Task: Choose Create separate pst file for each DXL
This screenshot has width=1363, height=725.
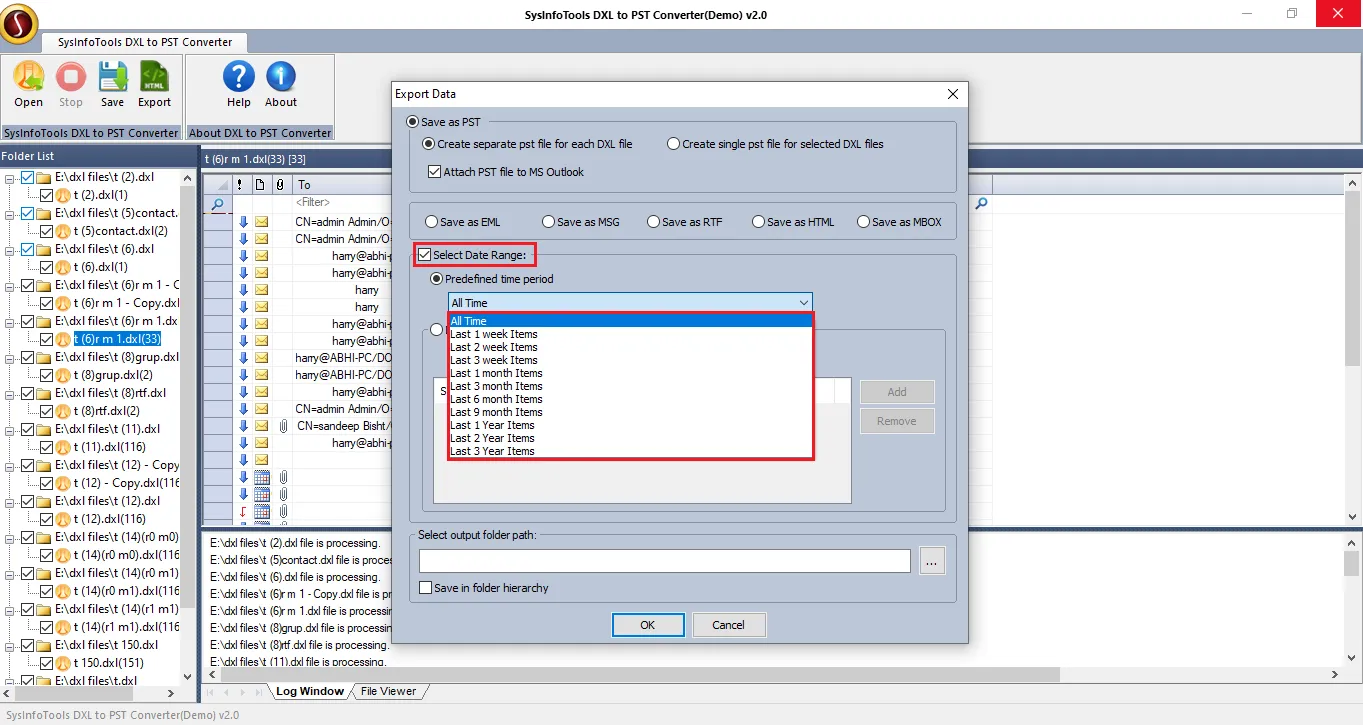Action: 429,144
